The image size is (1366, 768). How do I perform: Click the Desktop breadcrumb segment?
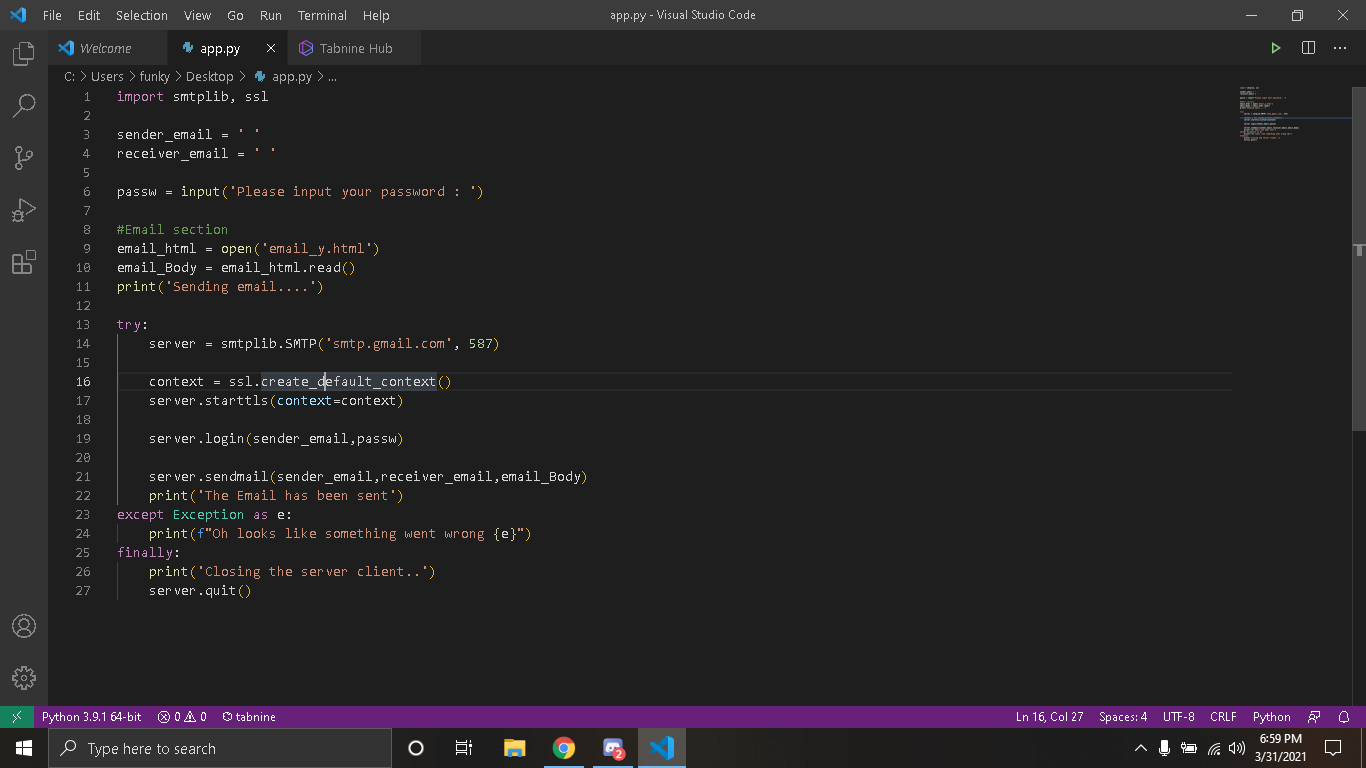(209, 76)
